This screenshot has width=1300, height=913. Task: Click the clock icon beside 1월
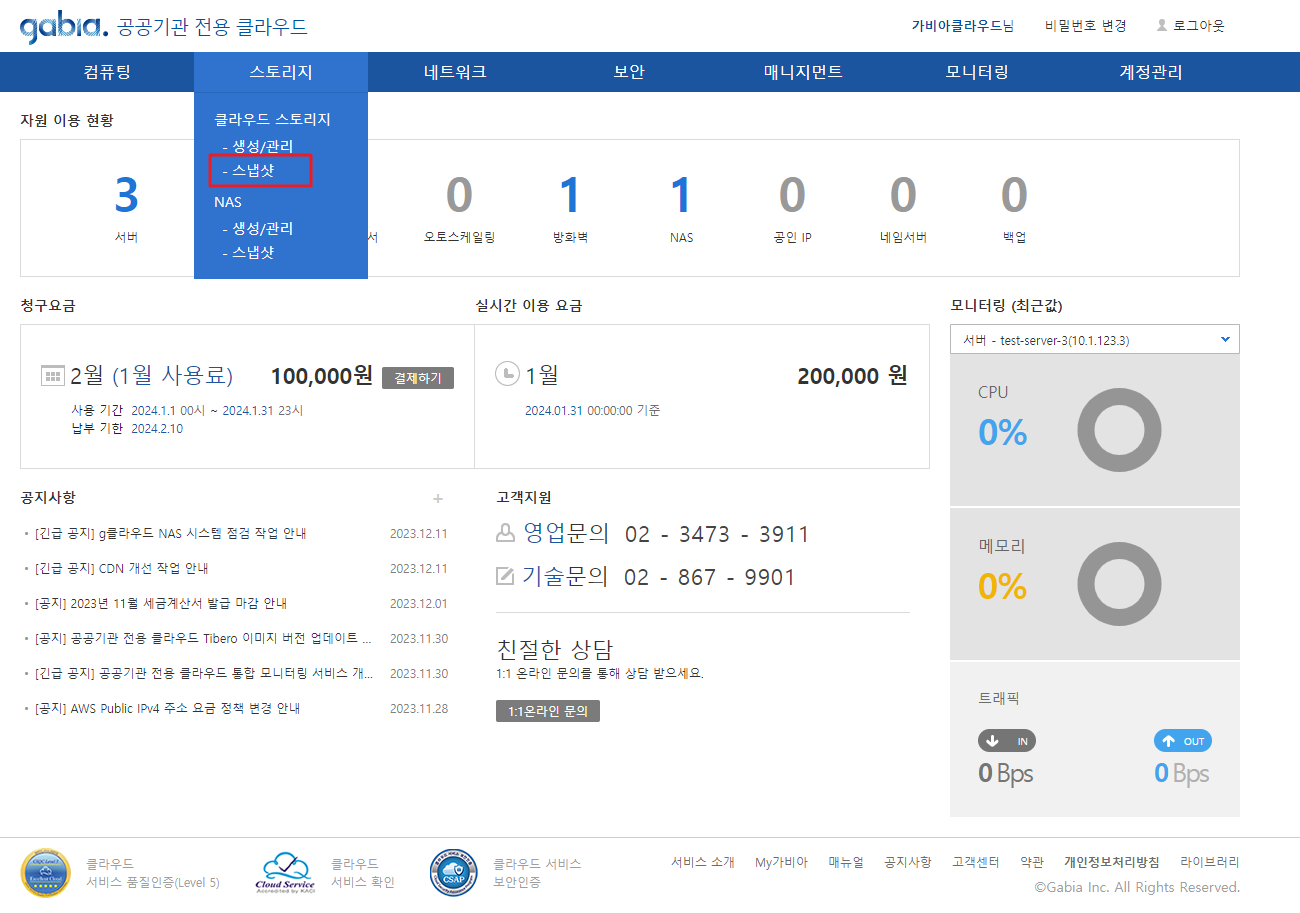pos(507,374)
